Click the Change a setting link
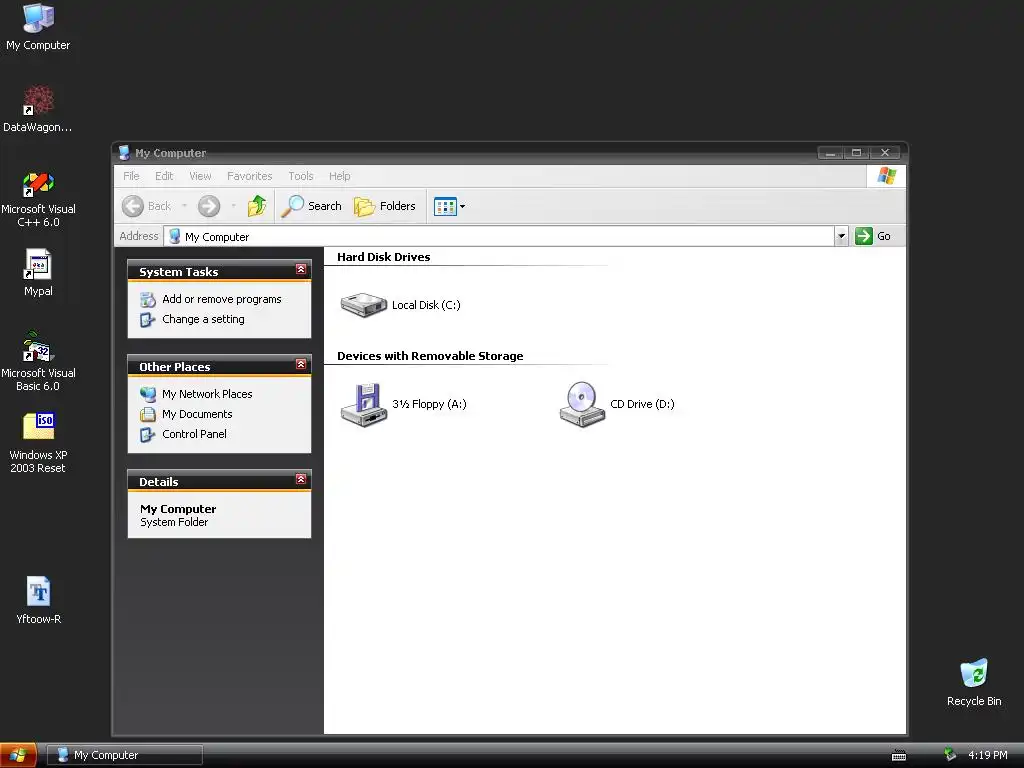The width and height of the screenshot is (1024, 768). pos(203,319)
